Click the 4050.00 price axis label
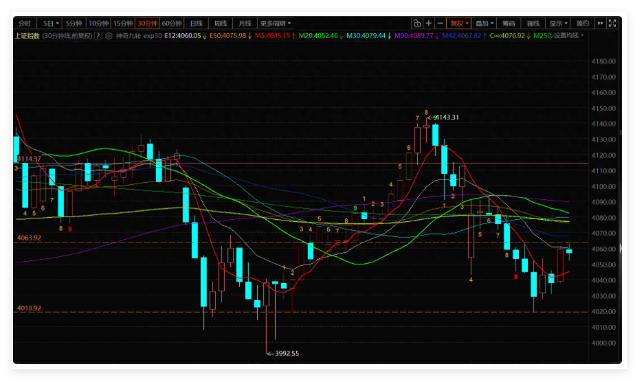Image resolution: width=639 pixels, height=381 pixels. 604,265
